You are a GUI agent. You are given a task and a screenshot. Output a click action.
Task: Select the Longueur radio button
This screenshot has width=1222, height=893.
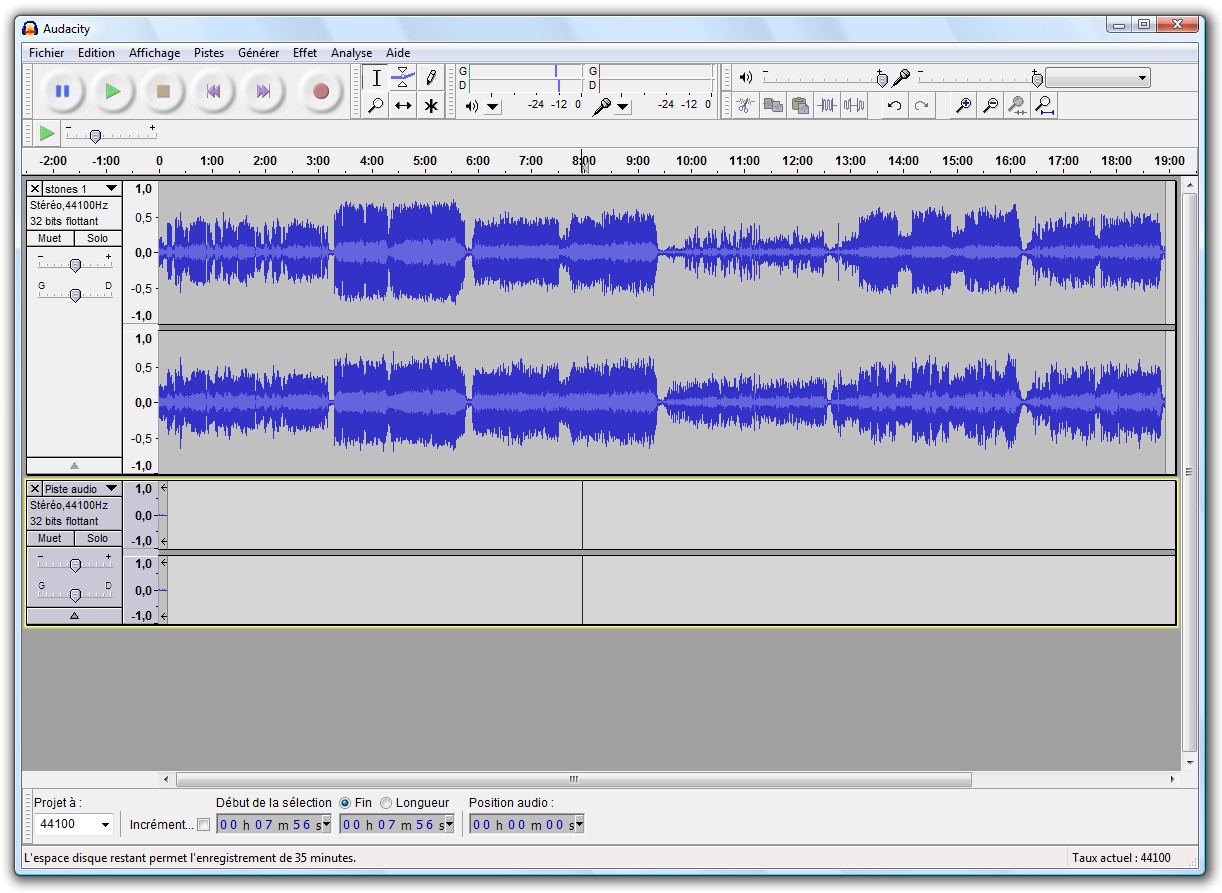pyautogui.click(x=386, y=803)
